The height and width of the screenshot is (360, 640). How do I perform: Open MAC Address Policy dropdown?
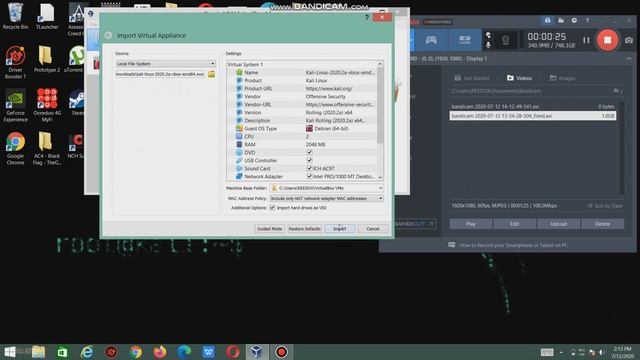[327, 198]
